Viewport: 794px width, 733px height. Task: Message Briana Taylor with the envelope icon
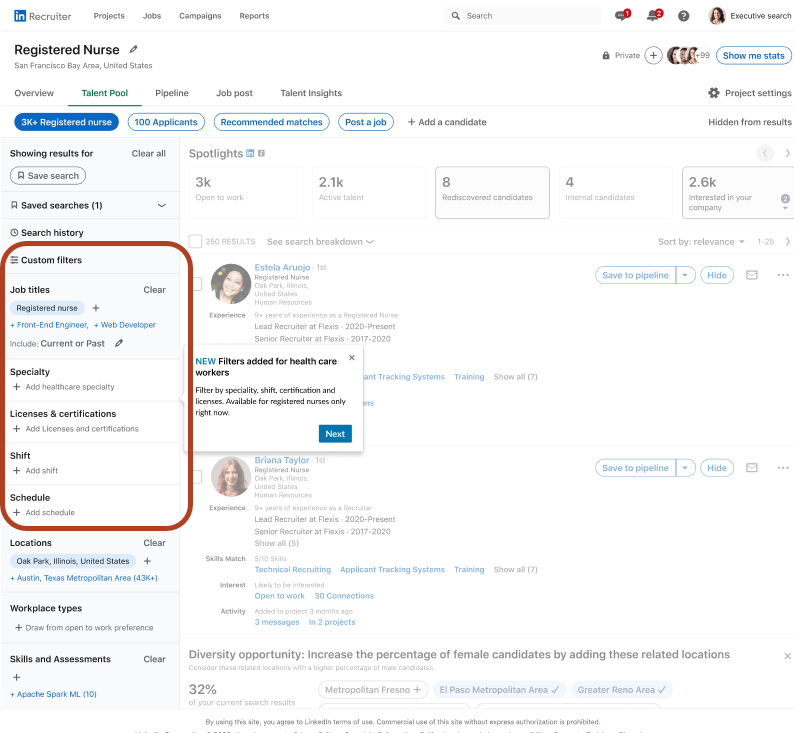(x=752, y=468)
